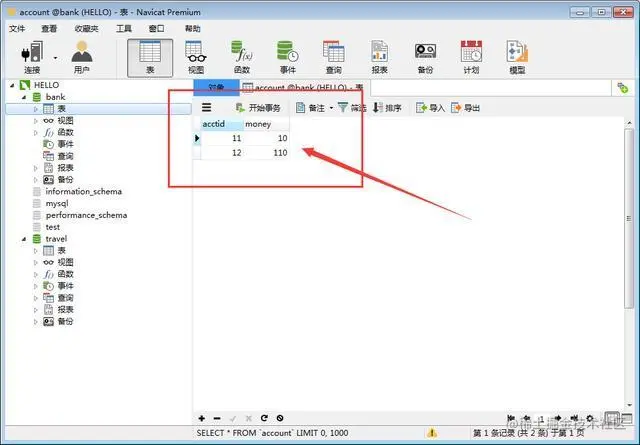Click the delete record minus icon
Image resolution: width=640 pixels, height=445 pixels.
217,418
